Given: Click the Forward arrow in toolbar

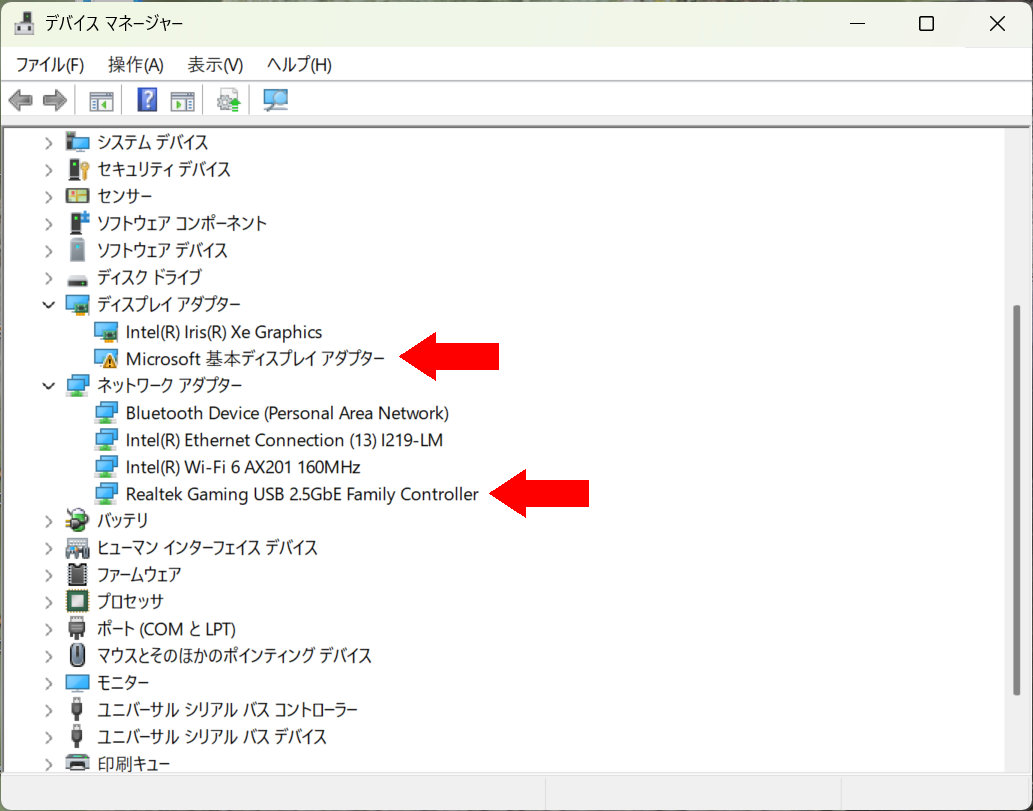Looking at the screenshot, I should click(x=55, y=100).
